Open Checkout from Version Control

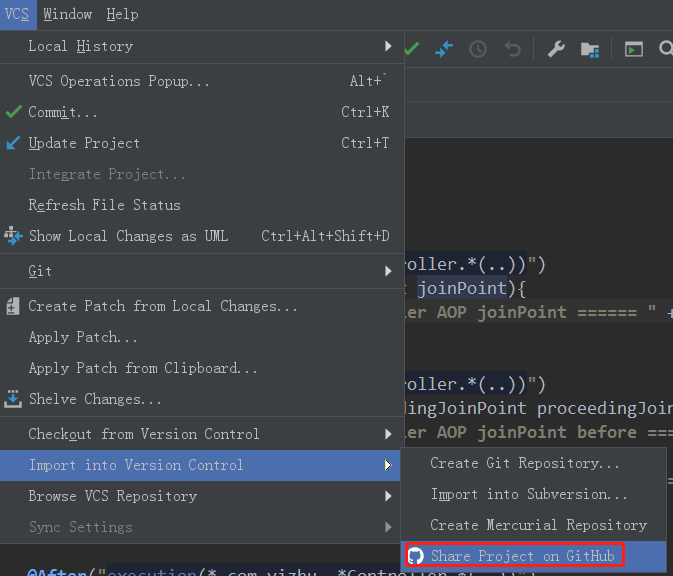point(202,434)
